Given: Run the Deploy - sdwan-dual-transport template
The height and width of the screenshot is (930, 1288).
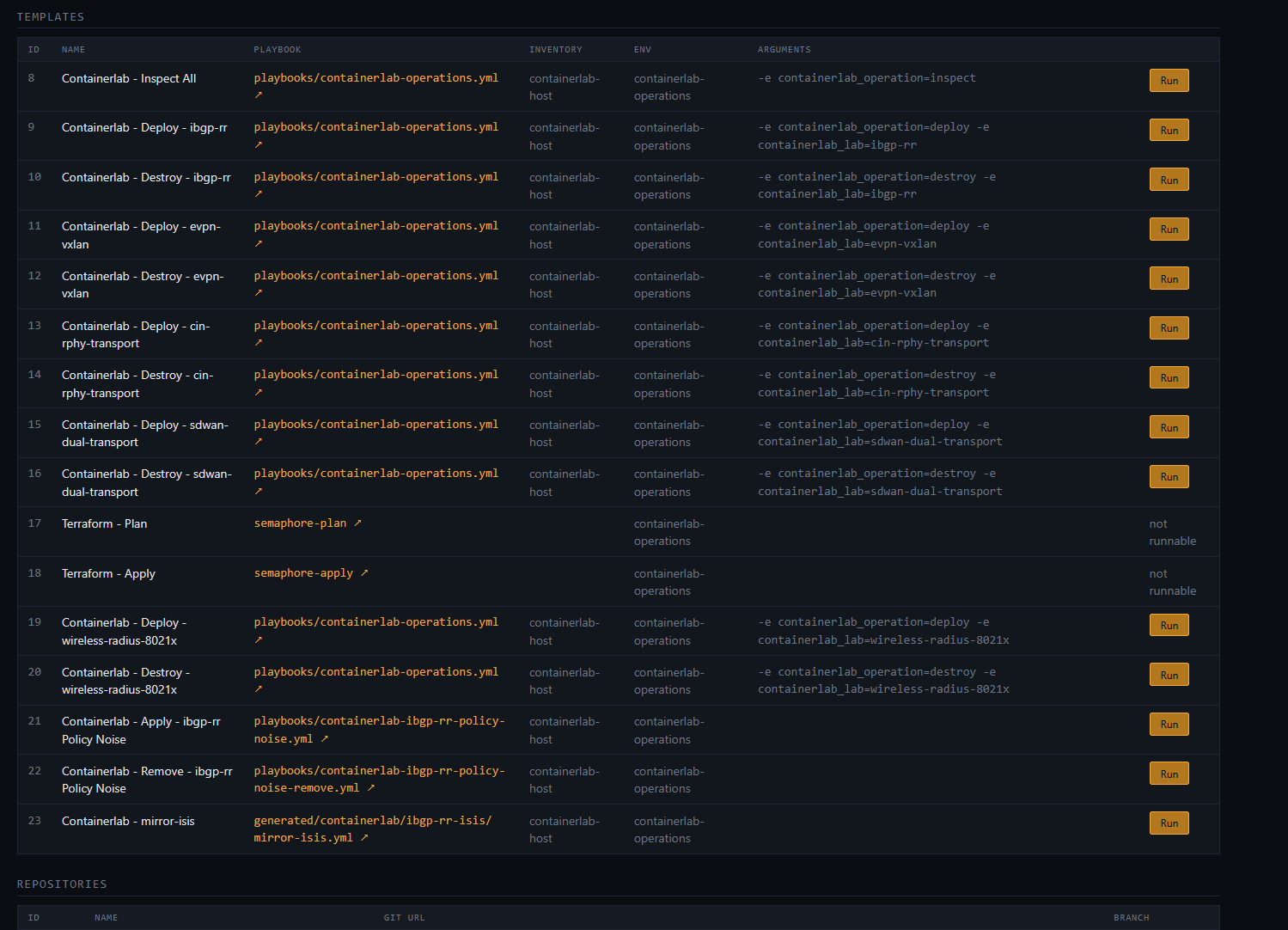Looking at the screenshot, I should click(1169, 427).
